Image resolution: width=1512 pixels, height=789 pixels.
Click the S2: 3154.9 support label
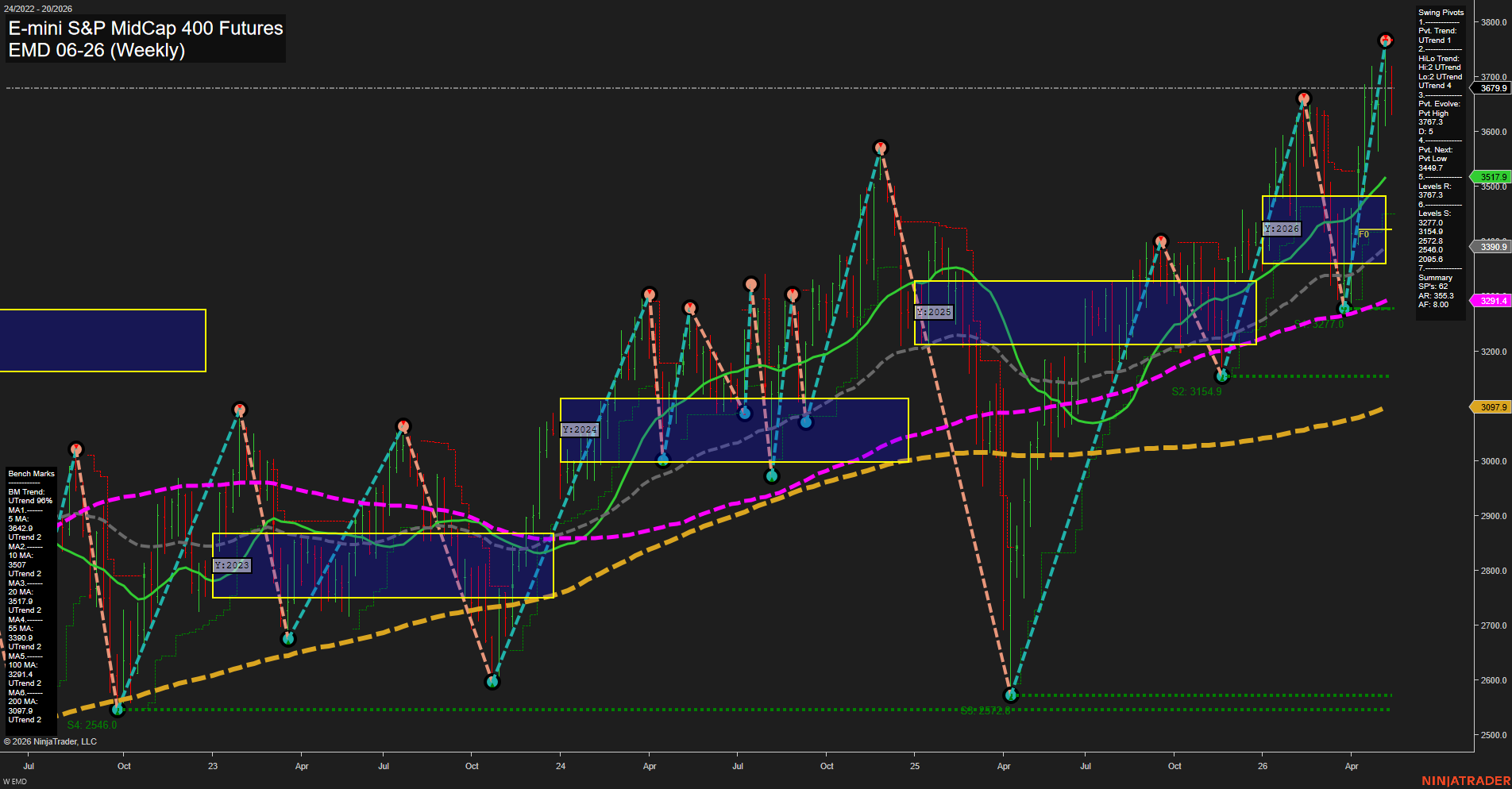click(x=1197, y=391)
